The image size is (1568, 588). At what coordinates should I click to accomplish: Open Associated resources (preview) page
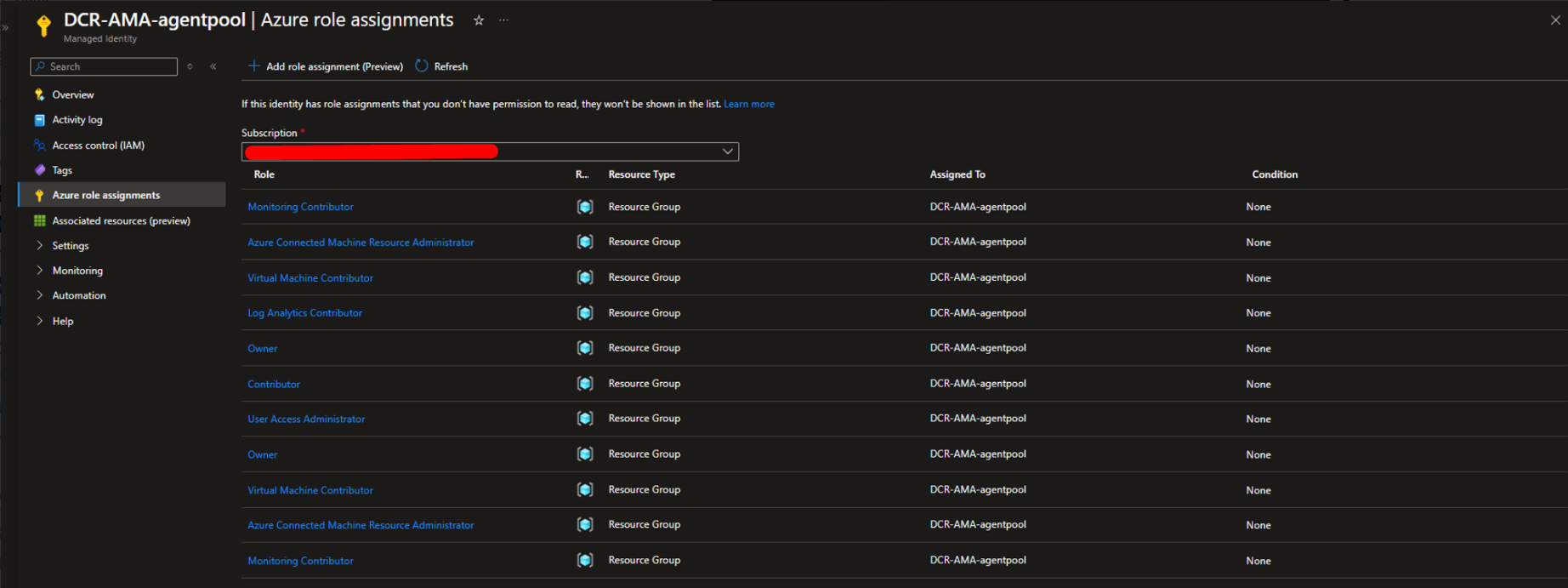121,220
